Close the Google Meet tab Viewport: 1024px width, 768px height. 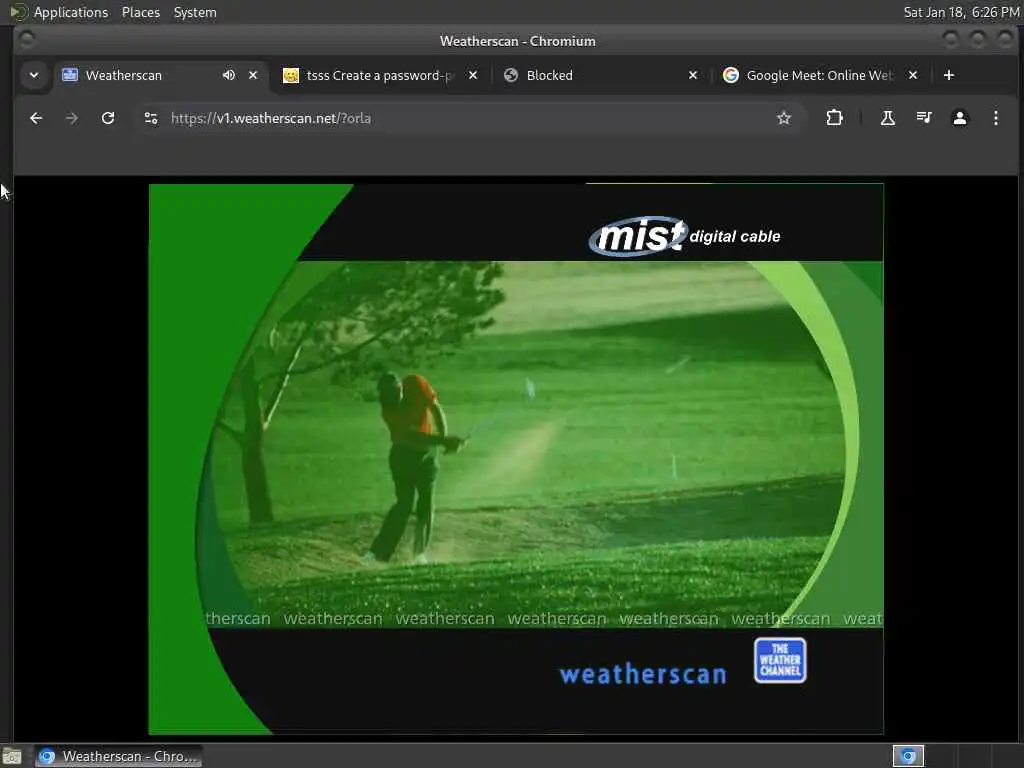[x=913, y=75]
